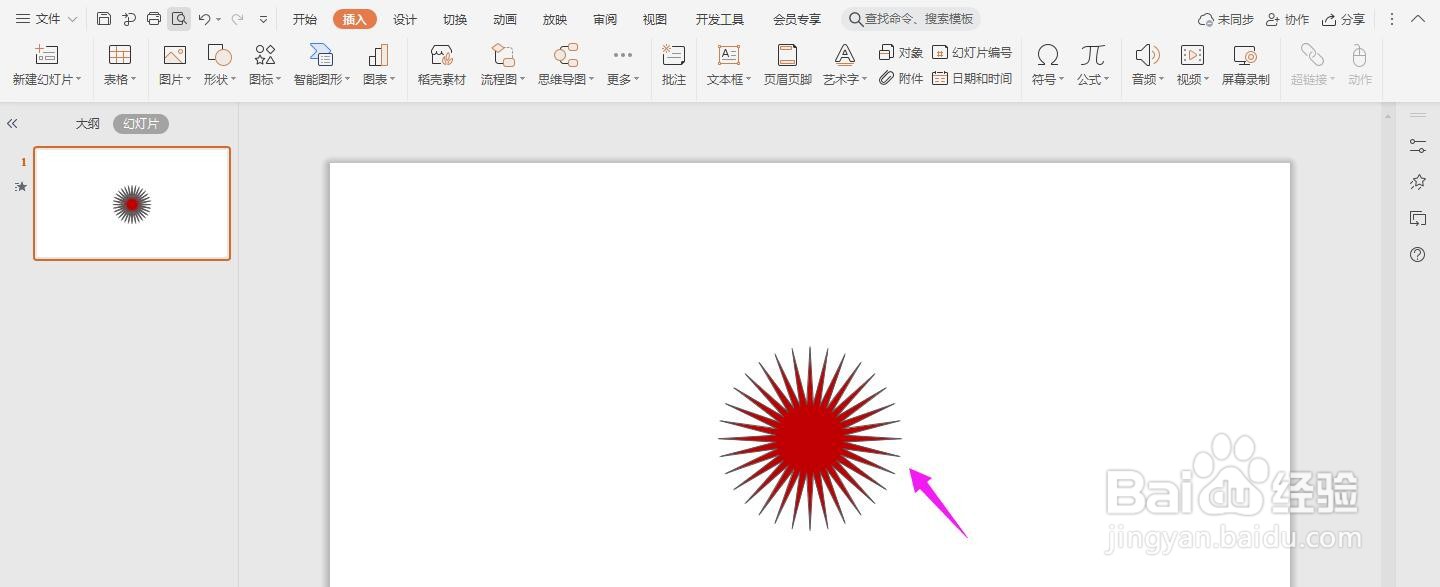Click the animation star icon in right sidebar
1440x587 pixels.
coord(1418,182)
